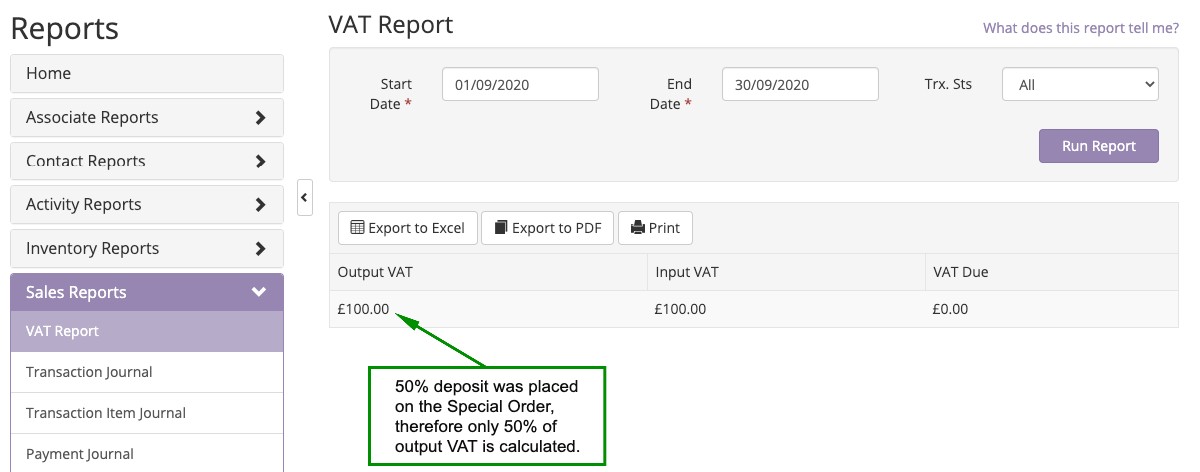Viewport: 1200px width, 472px height.
Task: Open the Transaction Item Journal report
Action: tap(147, 413)
